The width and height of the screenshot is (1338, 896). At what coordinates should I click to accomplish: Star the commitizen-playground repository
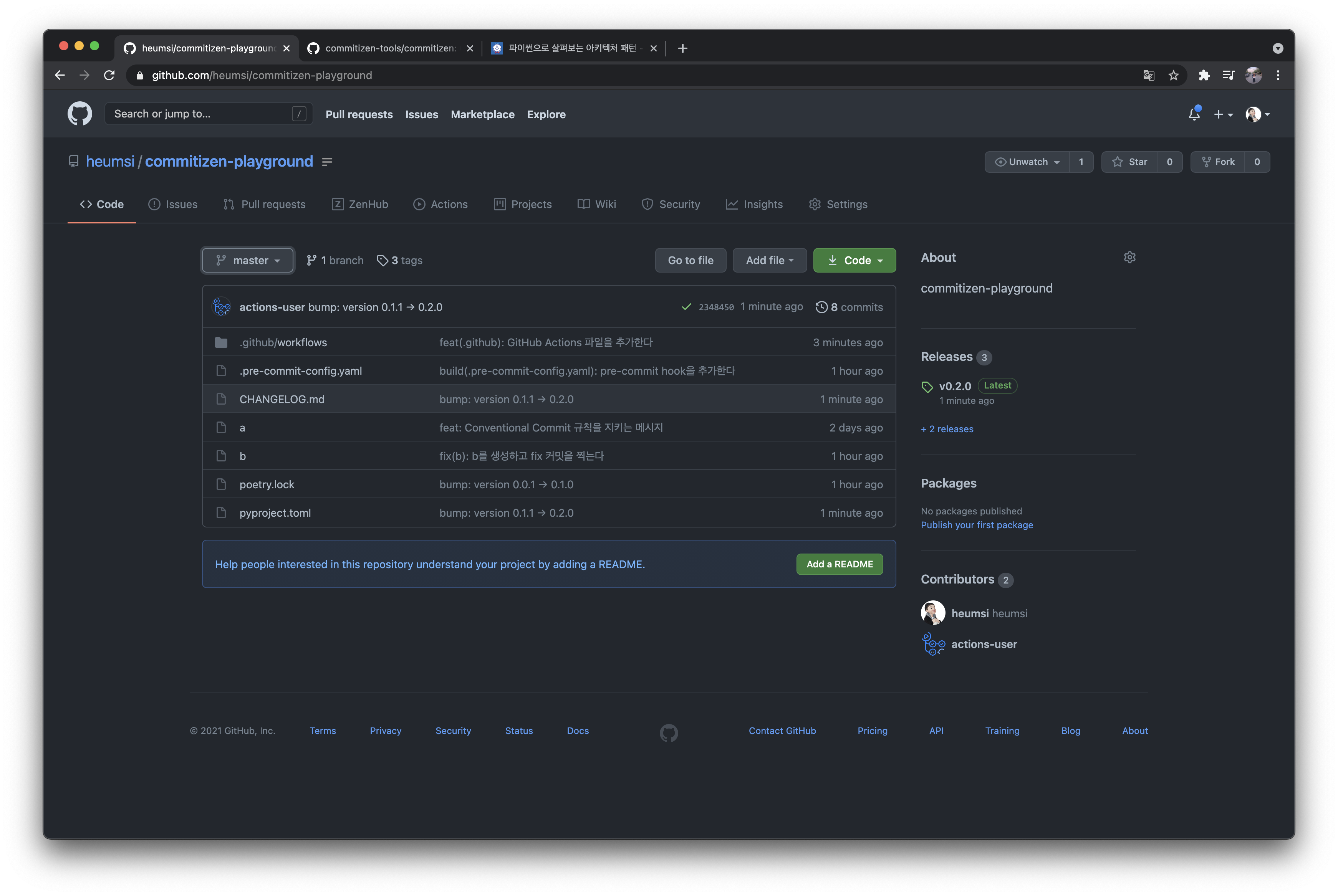1129,162
